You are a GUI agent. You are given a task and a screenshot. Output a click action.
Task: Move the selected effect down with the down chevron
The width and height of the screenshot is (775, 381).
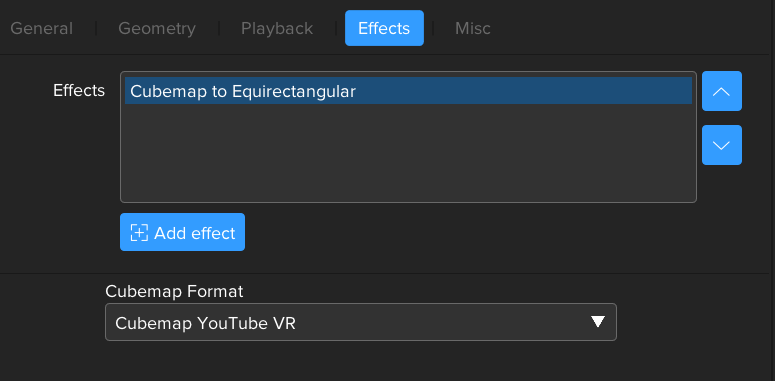coord(722,145)
